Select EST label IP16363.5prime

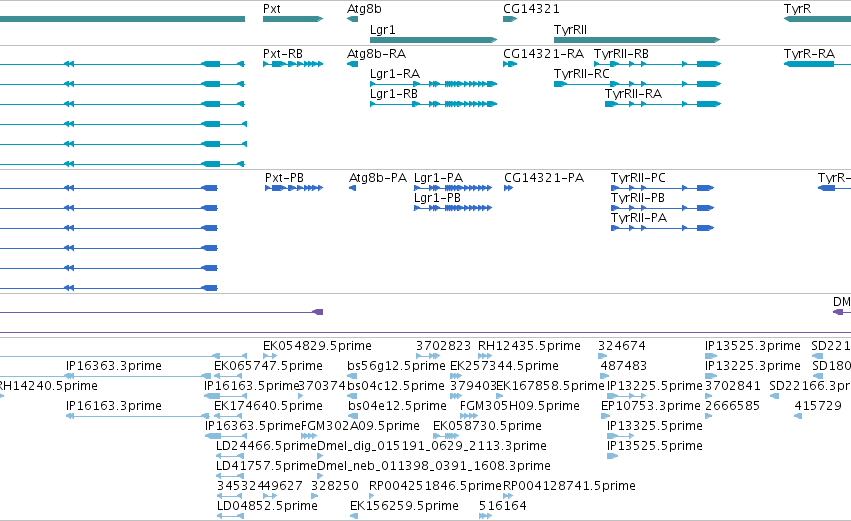point(252,427)
